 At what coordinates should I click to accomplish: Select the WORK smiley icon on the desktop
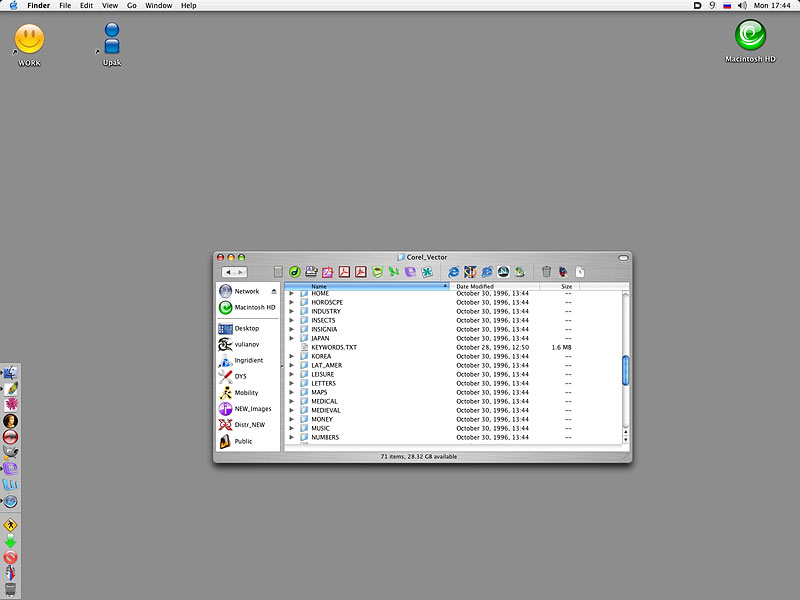tap(29, 39)
